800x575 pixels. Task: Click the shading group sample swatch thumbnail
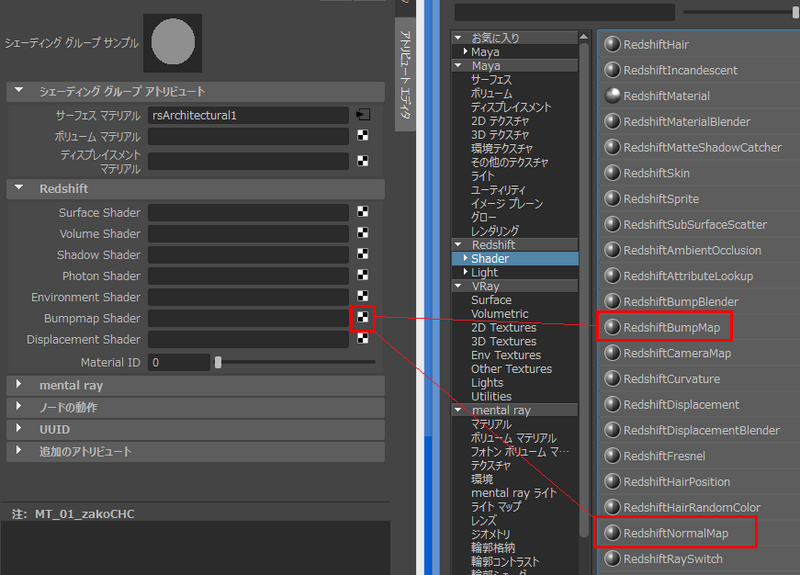pos(172,43)
